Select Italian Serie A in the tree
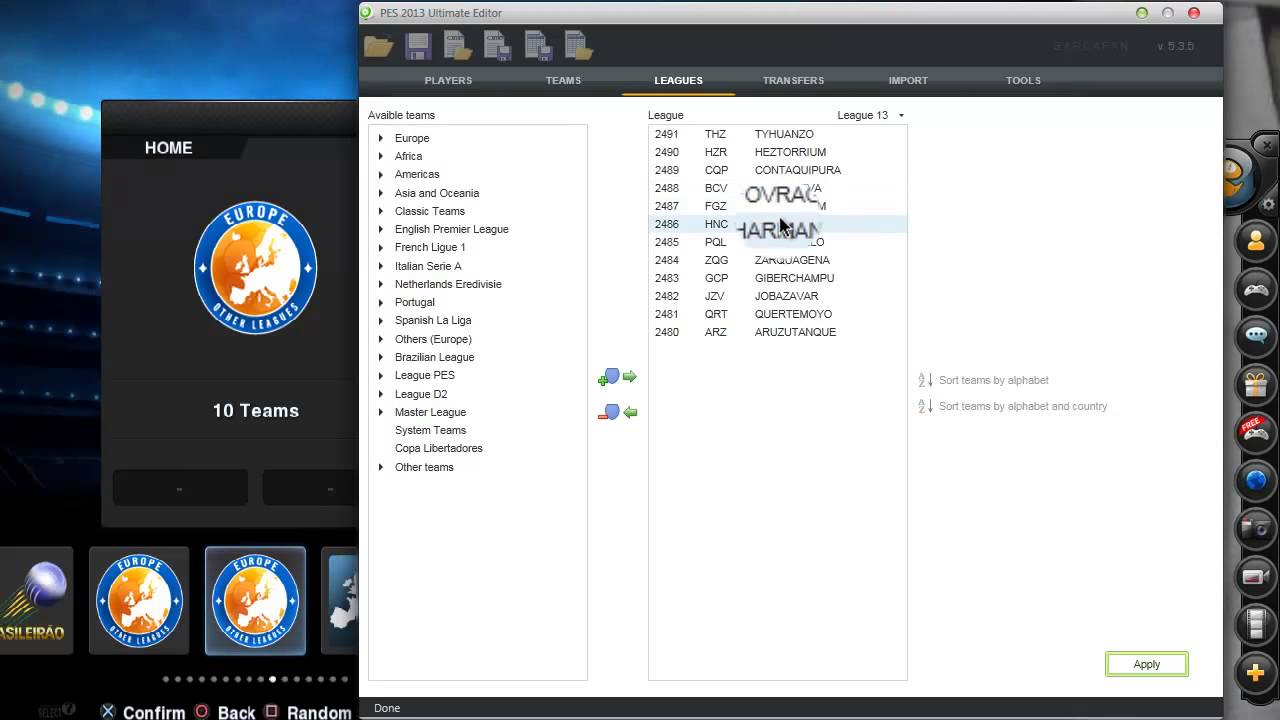Image resolution: width=1280 pixels, height=720 pixels. tap(428, 266)
